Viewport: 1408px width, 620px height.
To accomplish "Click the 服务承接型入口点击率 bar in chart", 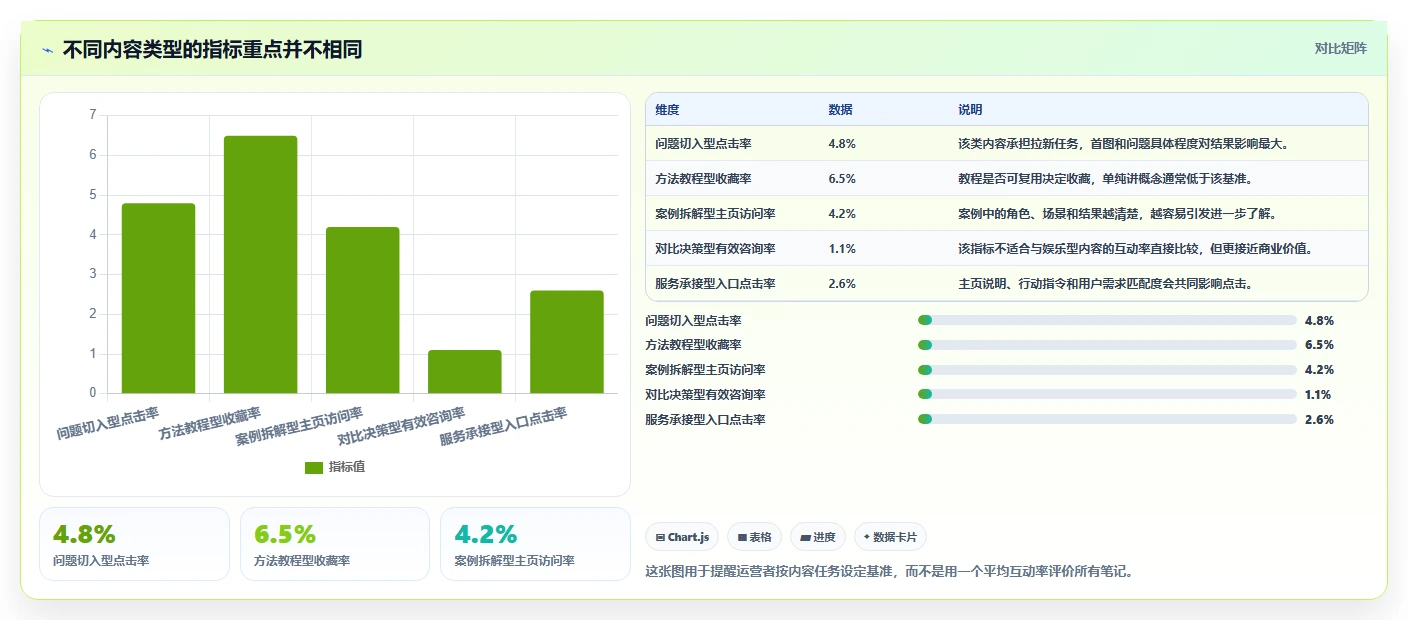I will [566, 342].
